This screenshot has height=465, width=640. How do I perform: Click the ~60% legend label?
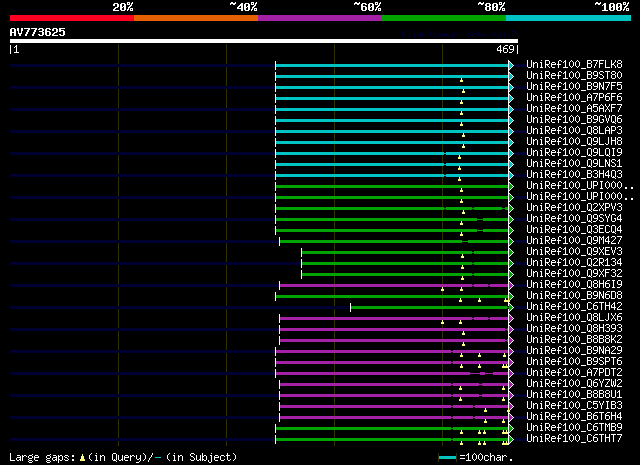tap(367, 7)
